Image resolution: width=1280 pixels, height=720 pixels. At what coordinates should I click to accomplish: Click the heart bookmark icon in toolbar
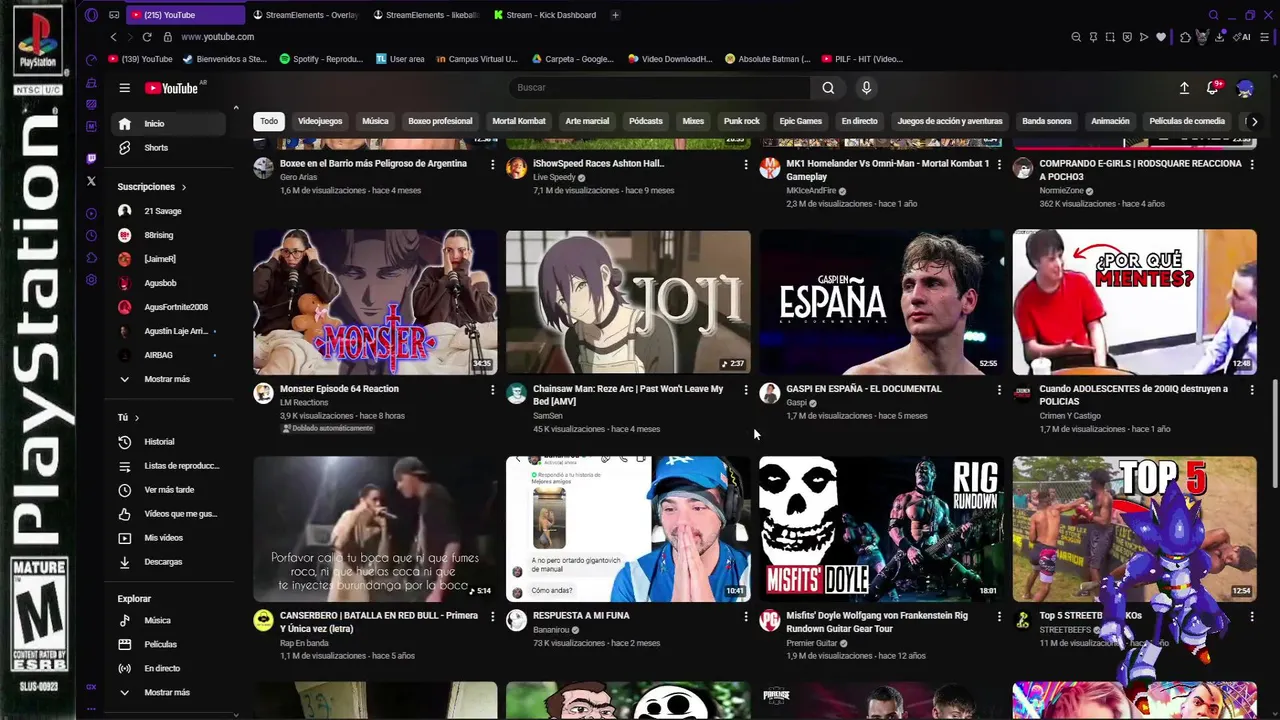(x=1161, y=37)
